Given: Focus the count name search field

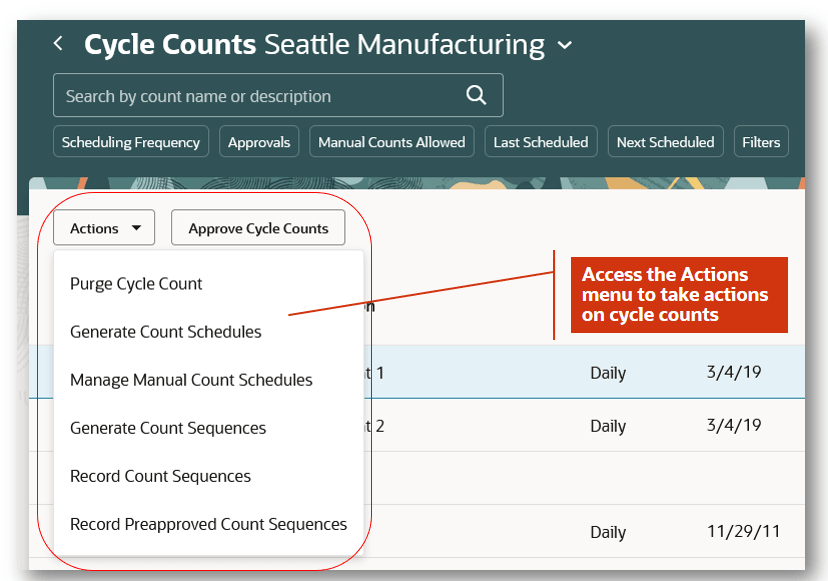Looking at the screenshot, I should 278,95.
